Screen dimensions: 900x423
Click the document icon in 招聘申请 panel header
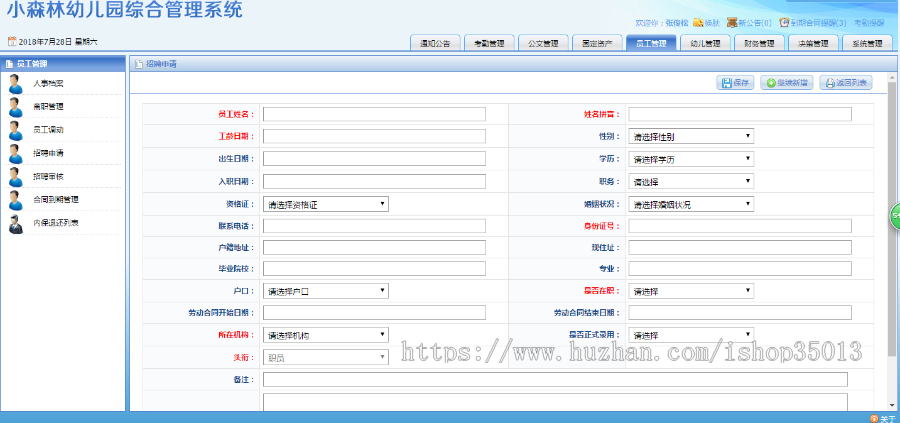coord(138,64)
